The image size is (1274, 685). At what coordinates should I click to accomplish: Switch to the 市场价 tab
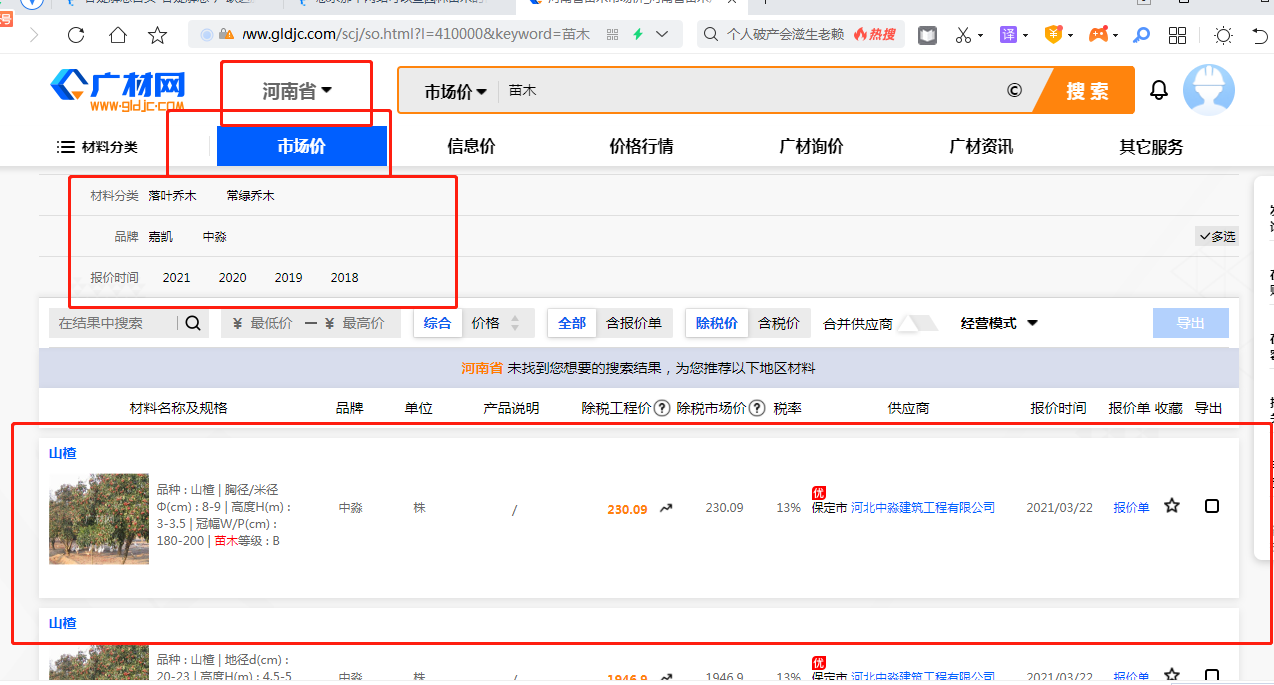301,147
